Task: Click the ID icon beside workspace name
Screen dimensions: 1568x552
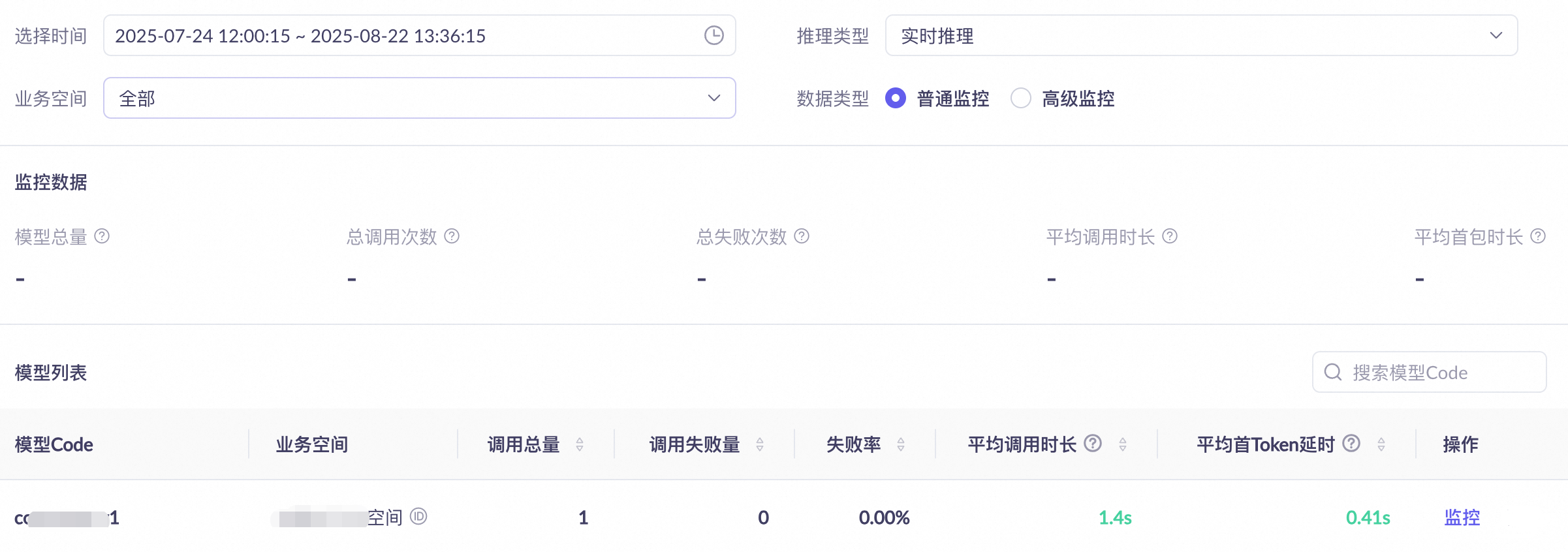Action: coord(418,517)
